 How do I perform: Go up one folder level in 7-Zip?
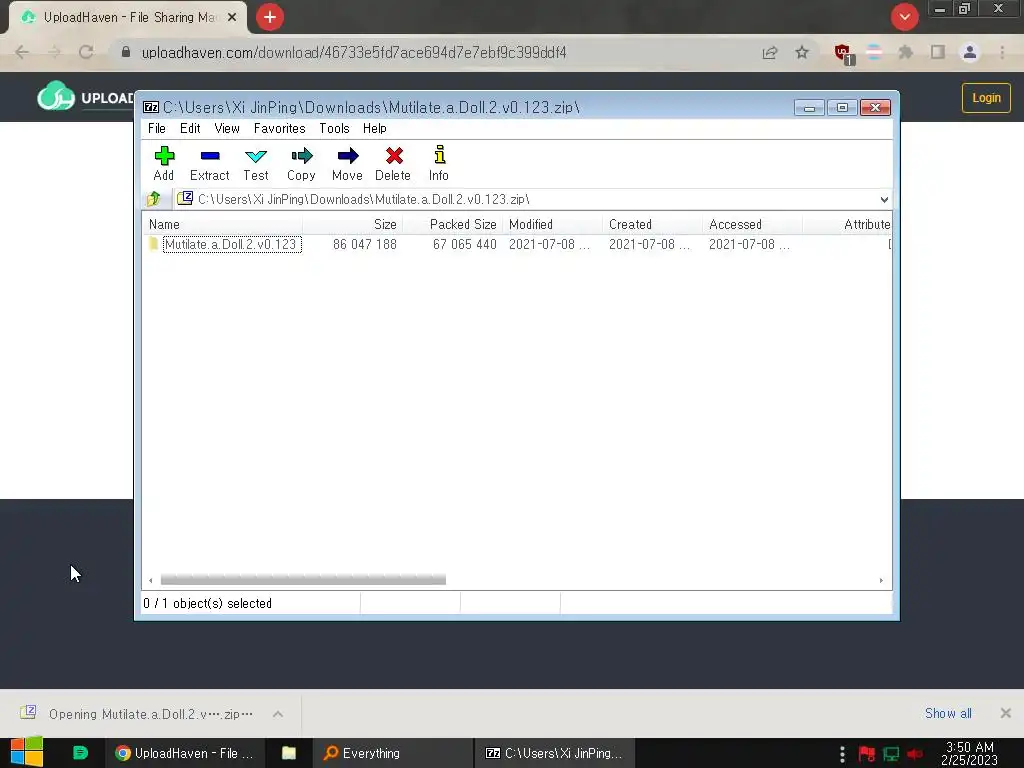[x=154, y=199]
